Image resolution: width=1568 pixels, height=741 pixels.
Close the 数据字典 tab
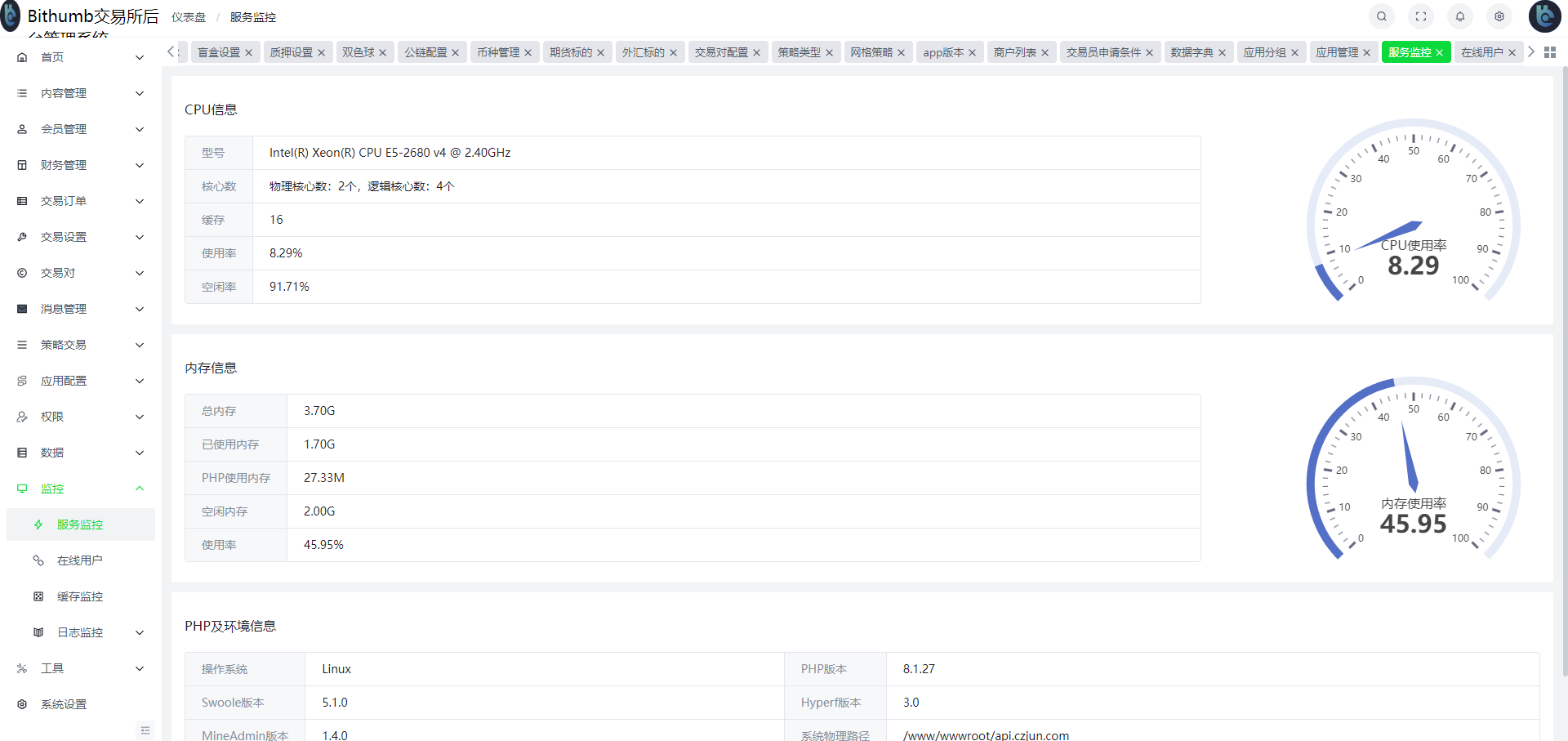click(1223, 52)
